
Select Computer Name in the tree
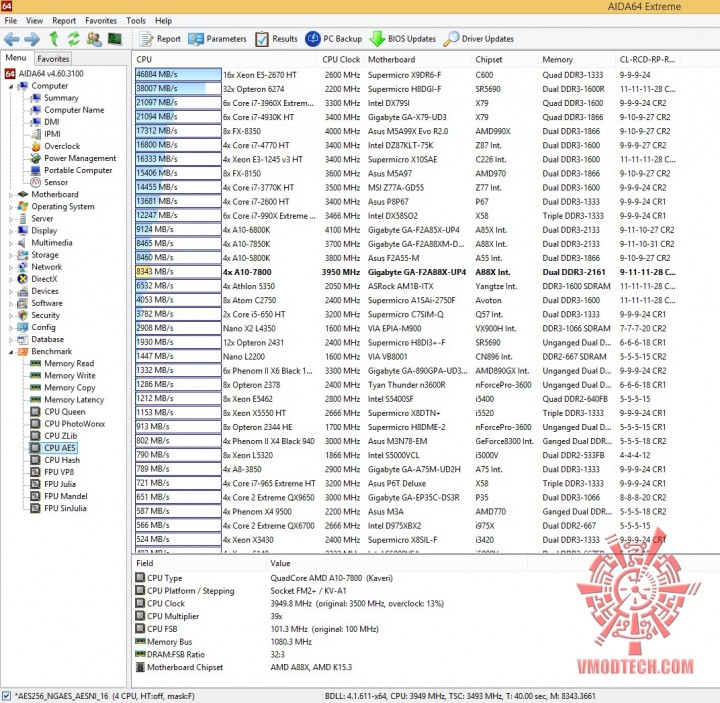click(74, 110)
